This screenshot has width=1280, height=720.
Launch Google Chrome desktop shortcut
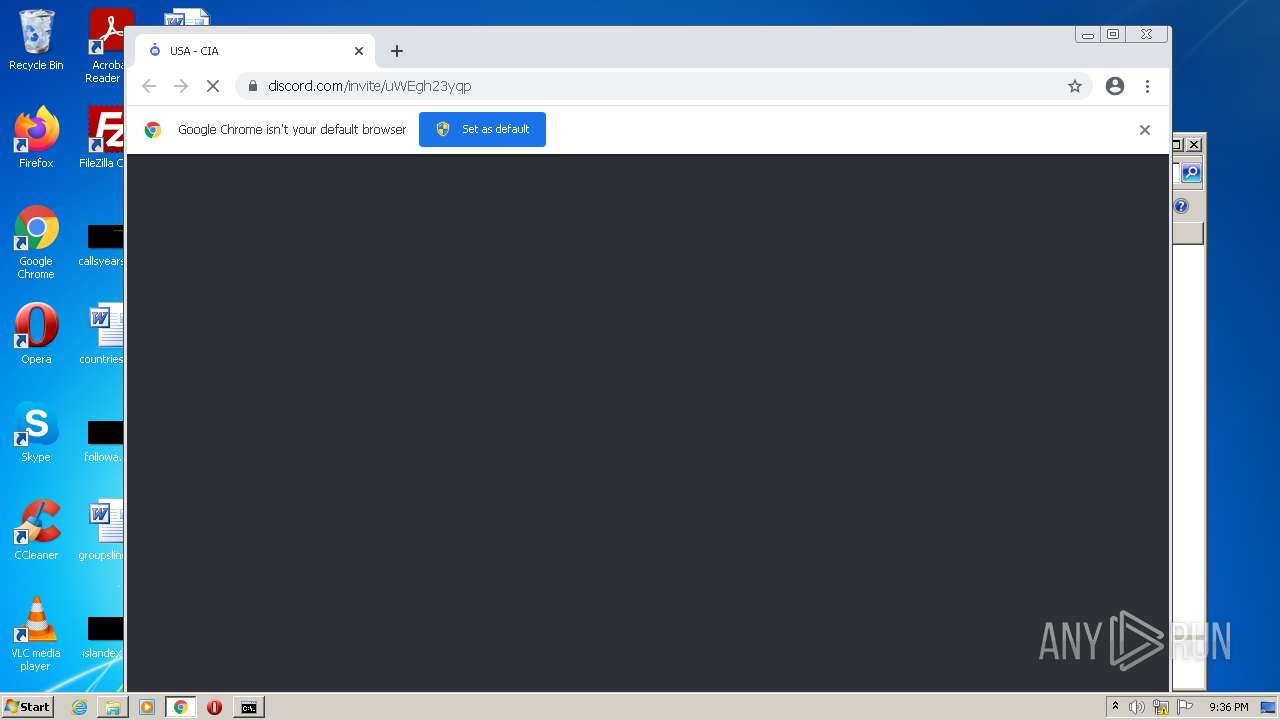[x=36, y=242]
